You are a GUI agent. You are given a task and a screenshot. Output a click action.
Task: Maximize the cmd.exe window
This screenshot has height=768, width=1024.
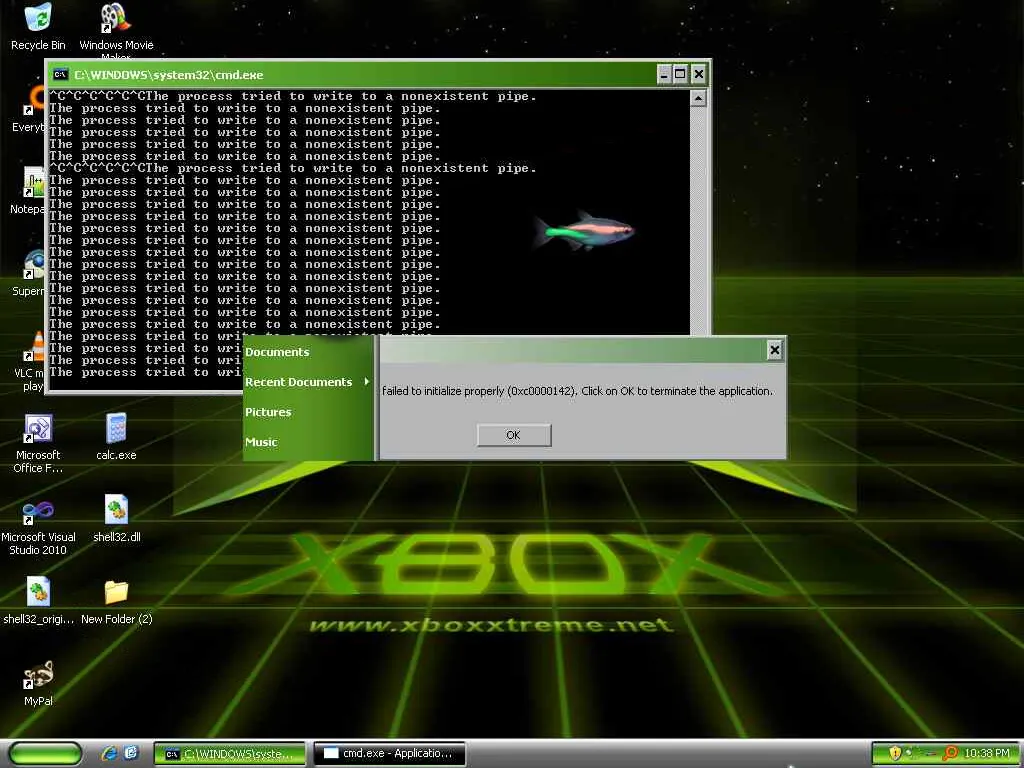[x=680, y=74]
